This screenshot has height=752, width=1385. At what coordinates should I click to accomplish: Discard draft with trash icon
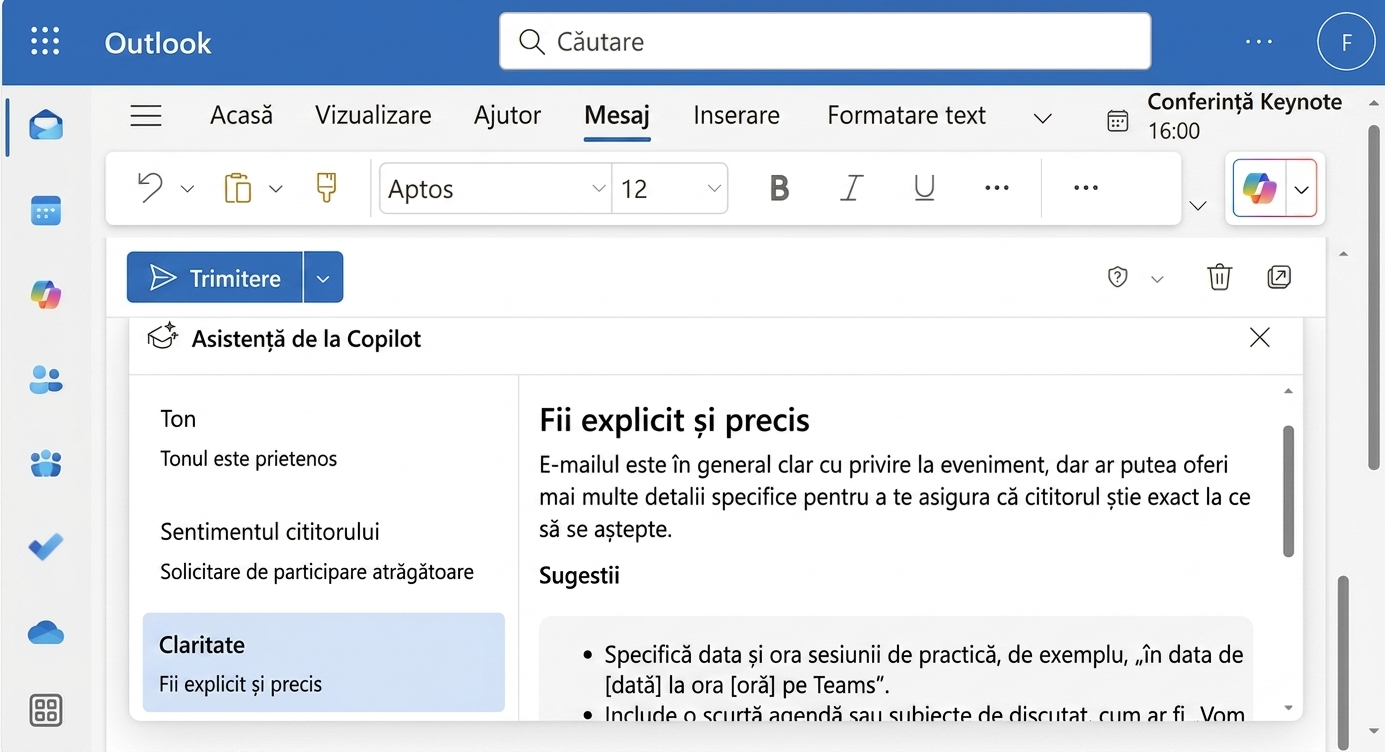point(1219,277)
